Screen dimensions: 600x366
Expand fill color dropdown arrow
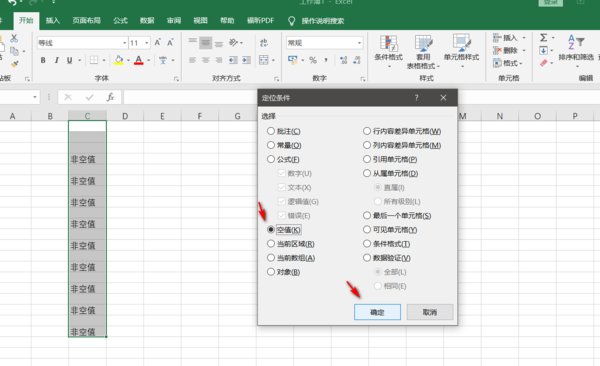128,60
